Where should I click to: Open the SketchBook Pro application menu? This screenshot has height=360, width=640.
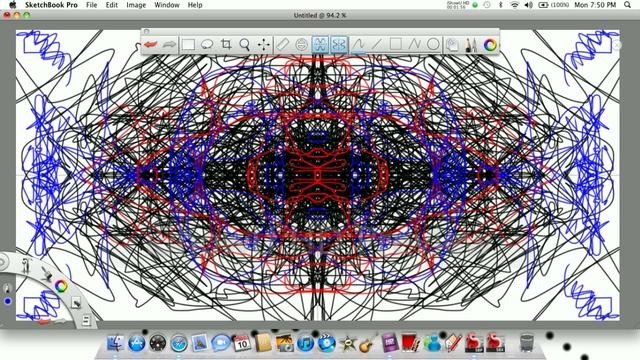click(x=51, y=5)
